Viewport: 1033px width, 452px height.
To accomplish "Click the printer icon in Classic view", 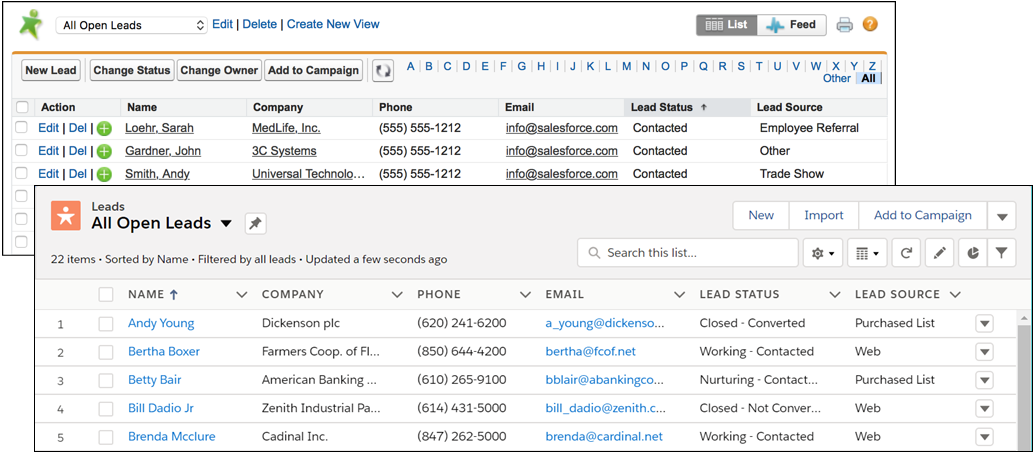I will pos(845,25).
